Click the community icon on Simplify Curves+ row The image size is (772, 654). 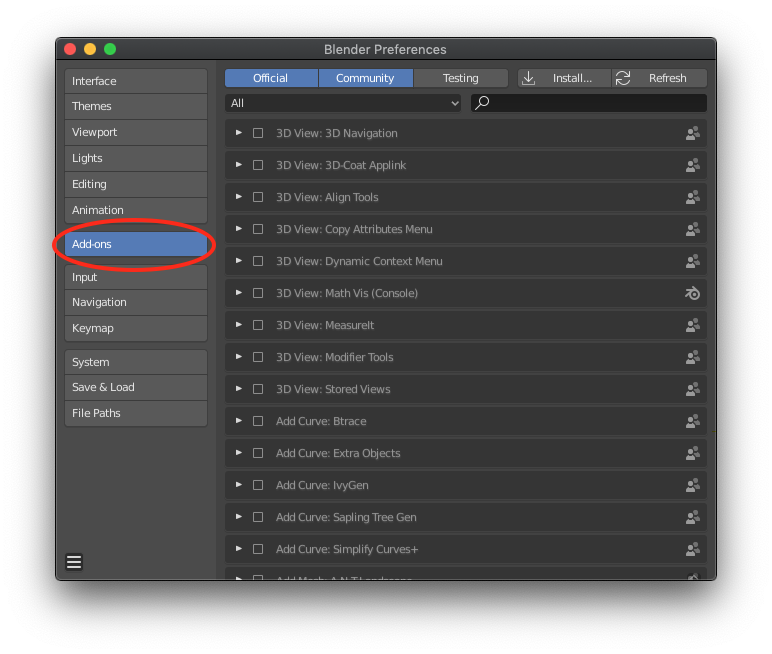[x=693, y=550]
